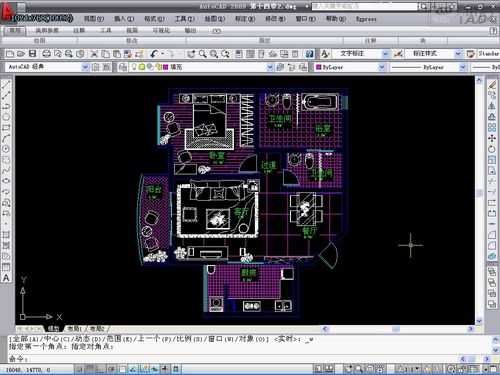Click the Undo arrow icon
The width and height of the screenshot is (500, 375).
point(154,54)
